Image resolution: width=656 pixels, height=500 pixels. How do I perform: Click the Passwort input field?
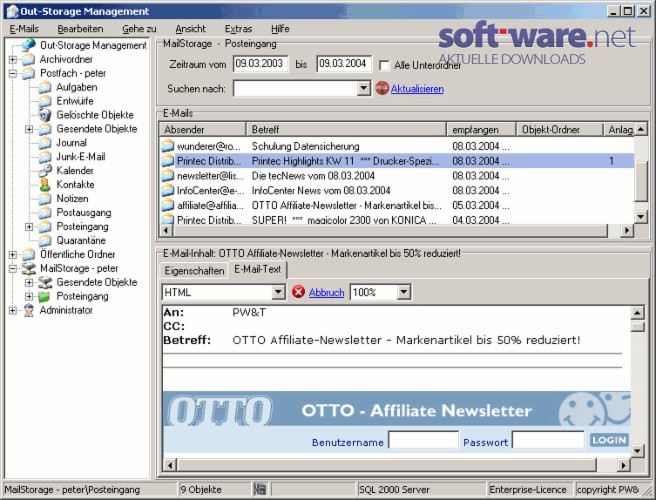tap(548, 440)
